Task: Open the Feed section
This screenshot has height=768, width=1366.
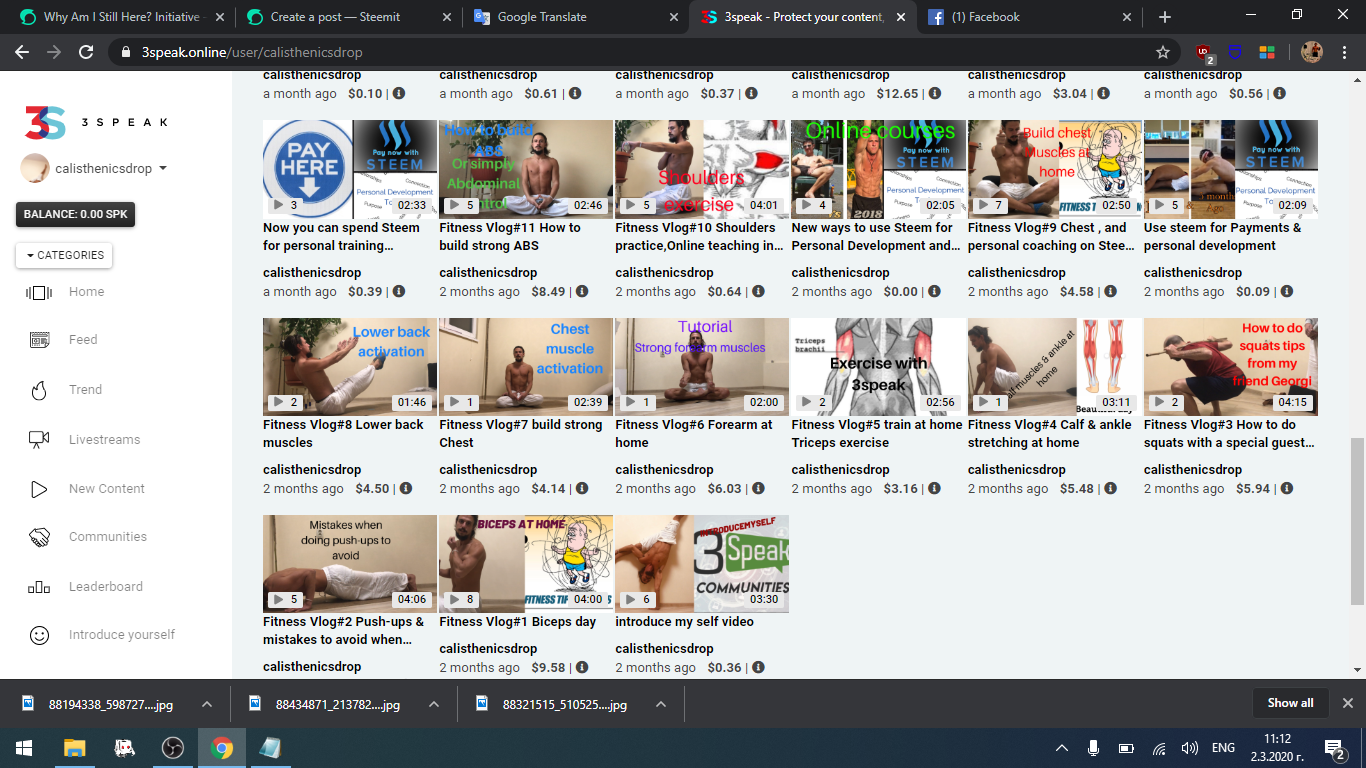Action: point(40,340)
